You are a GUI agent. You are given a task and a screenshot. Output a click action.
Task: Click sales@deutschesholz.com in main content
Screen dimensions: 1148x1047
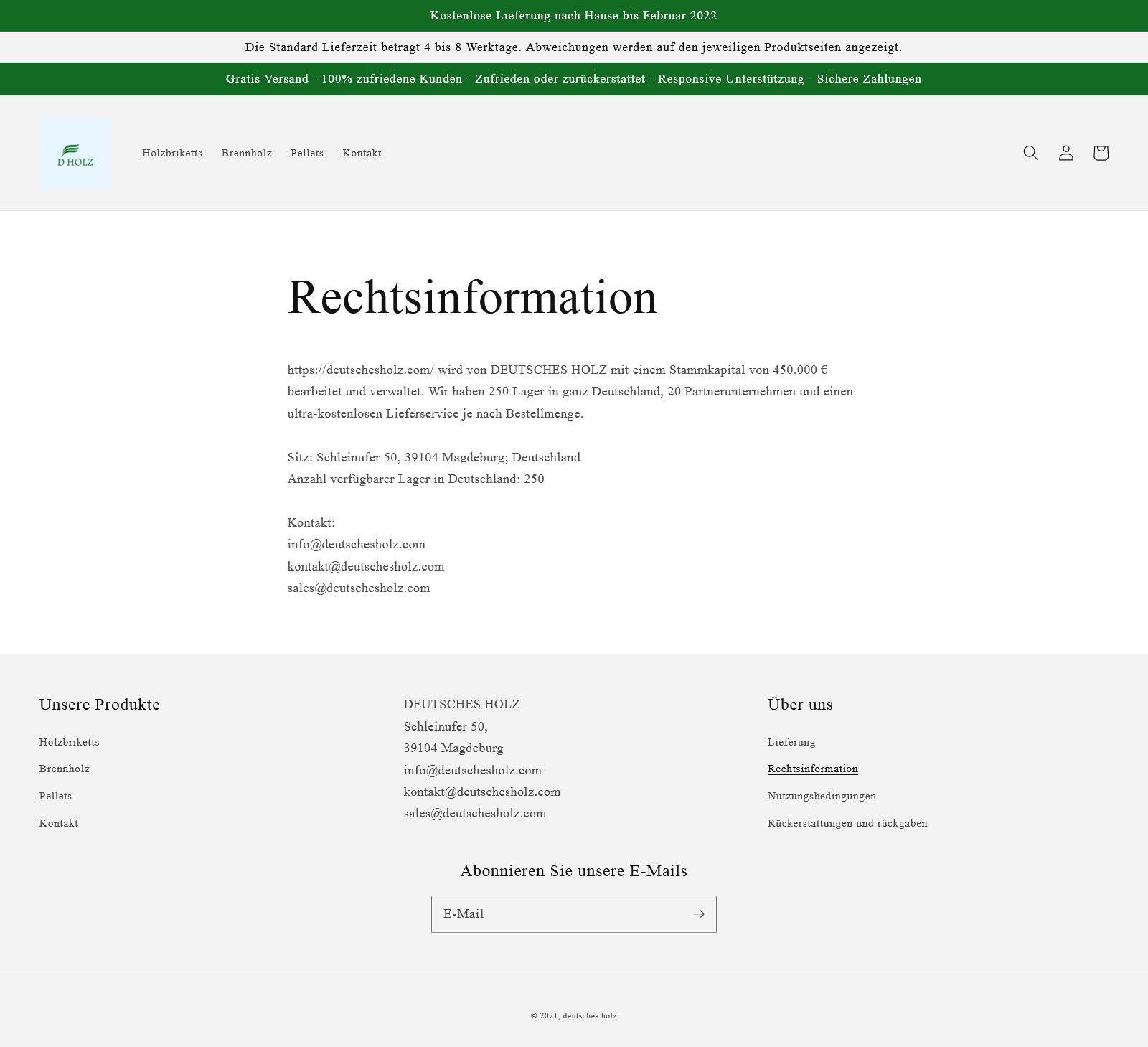click(359, 588)
